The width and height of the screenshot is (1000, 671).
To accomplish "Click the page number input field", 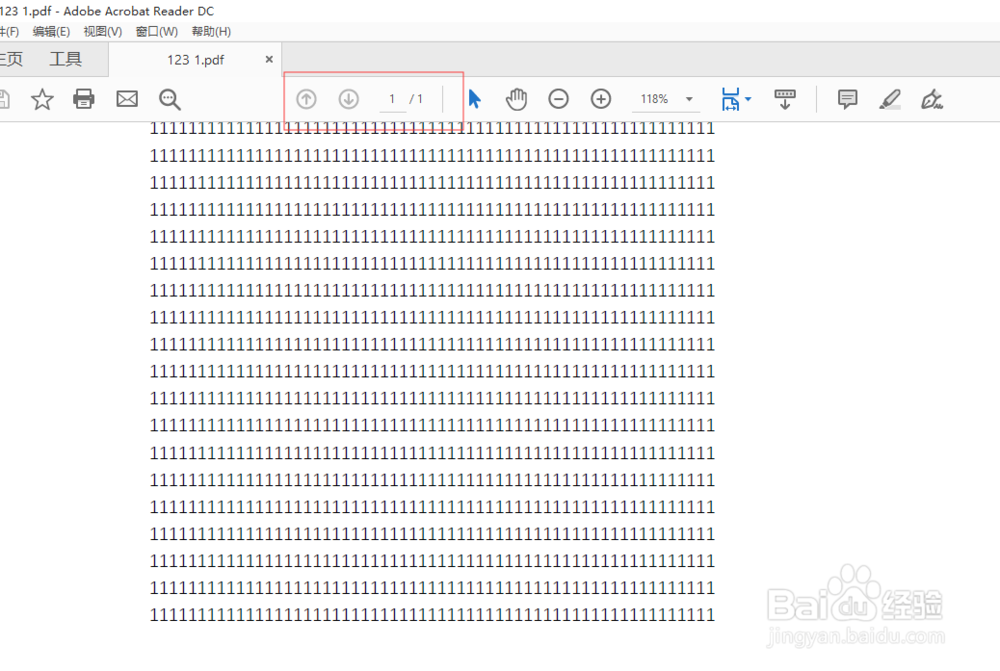I will click(x=392, y=100).
